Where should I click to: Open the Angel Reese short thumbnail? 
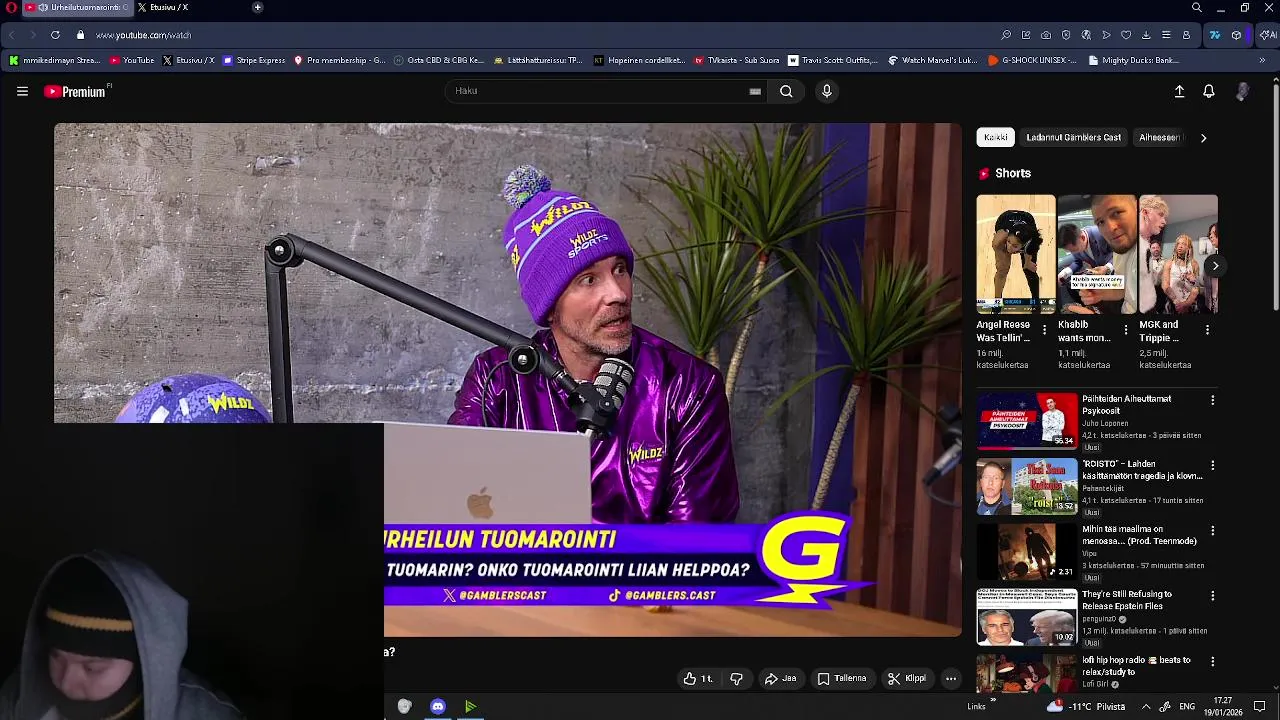coord(1015,254)
